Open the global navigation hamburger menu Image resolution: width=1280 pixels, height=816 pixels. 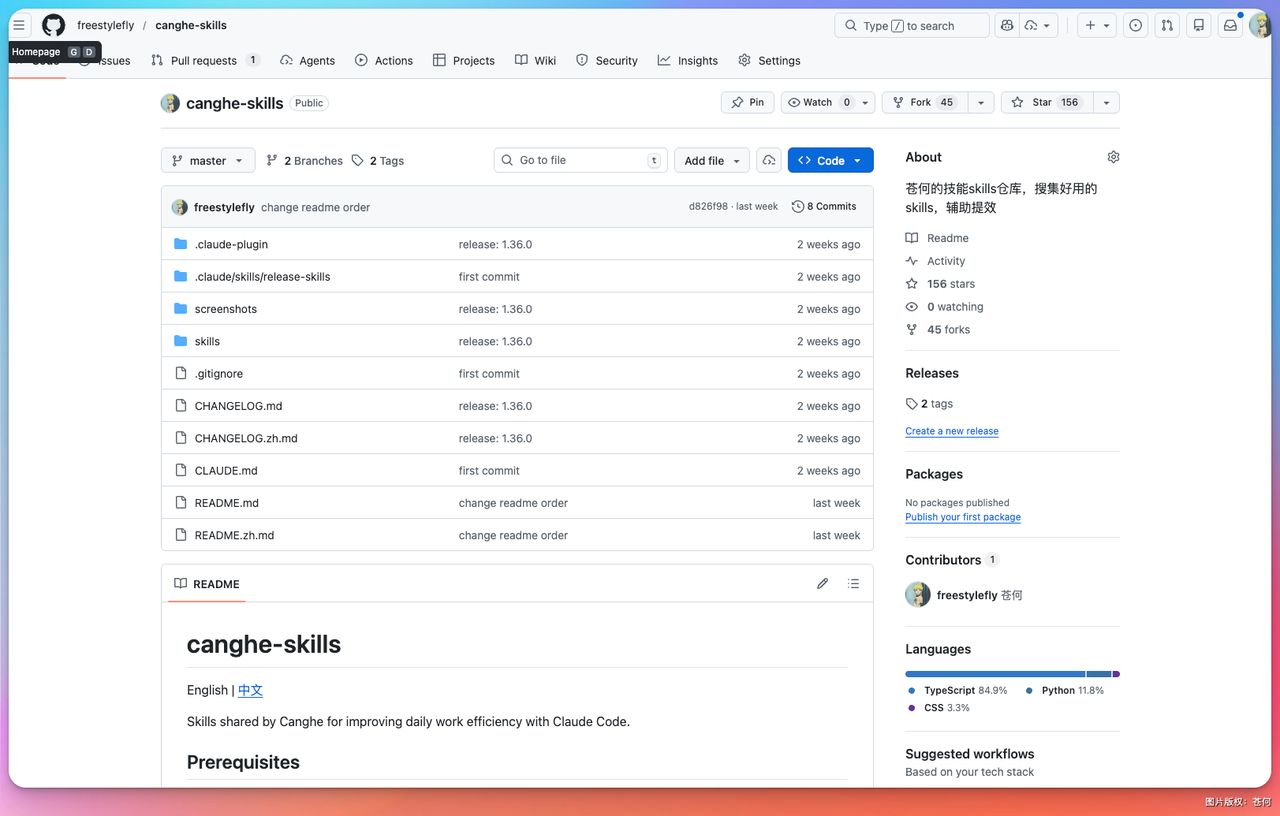coord(19,25)
